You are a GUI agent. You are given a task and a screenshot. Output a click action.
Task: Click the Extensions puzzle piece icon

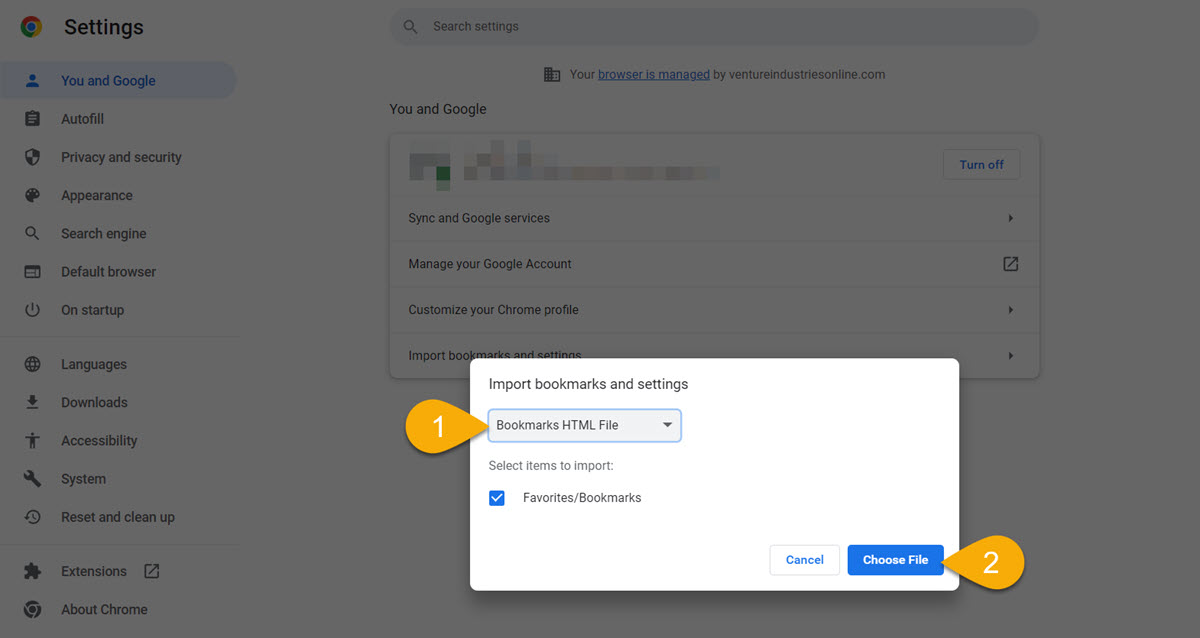click(32, 572)
